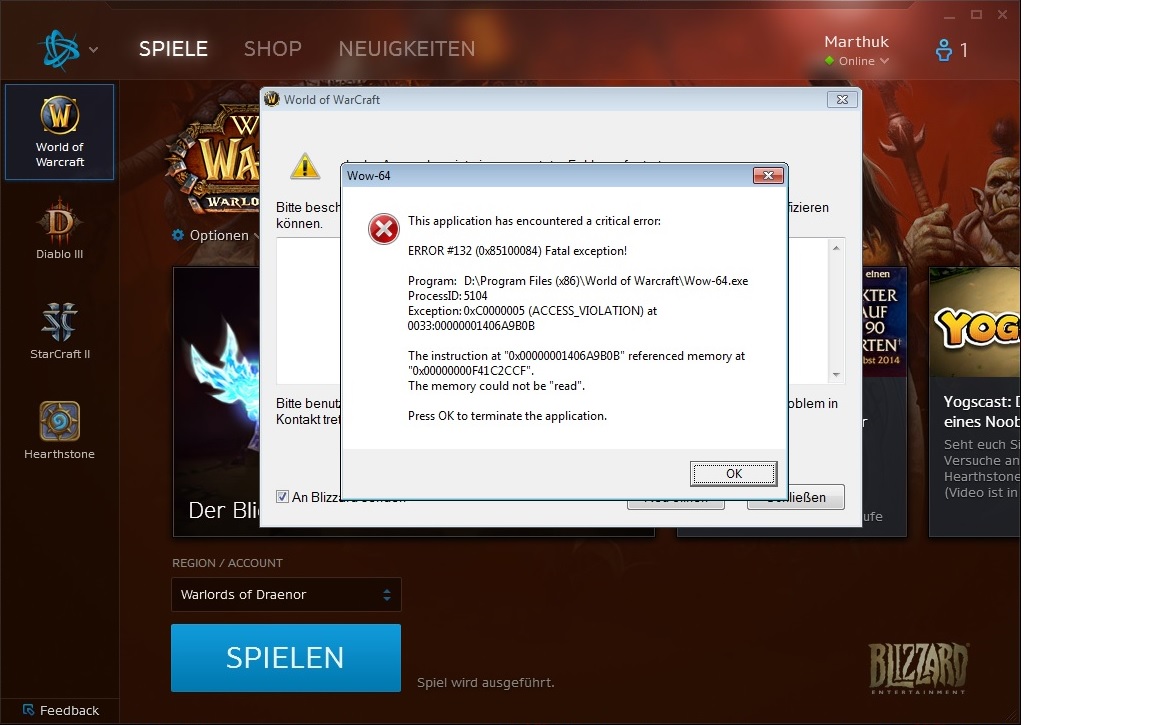The image size is (1152, 725).
Task: Click the Program path line in error dialog
Action: pyautogui.click(x=578, y=281)
